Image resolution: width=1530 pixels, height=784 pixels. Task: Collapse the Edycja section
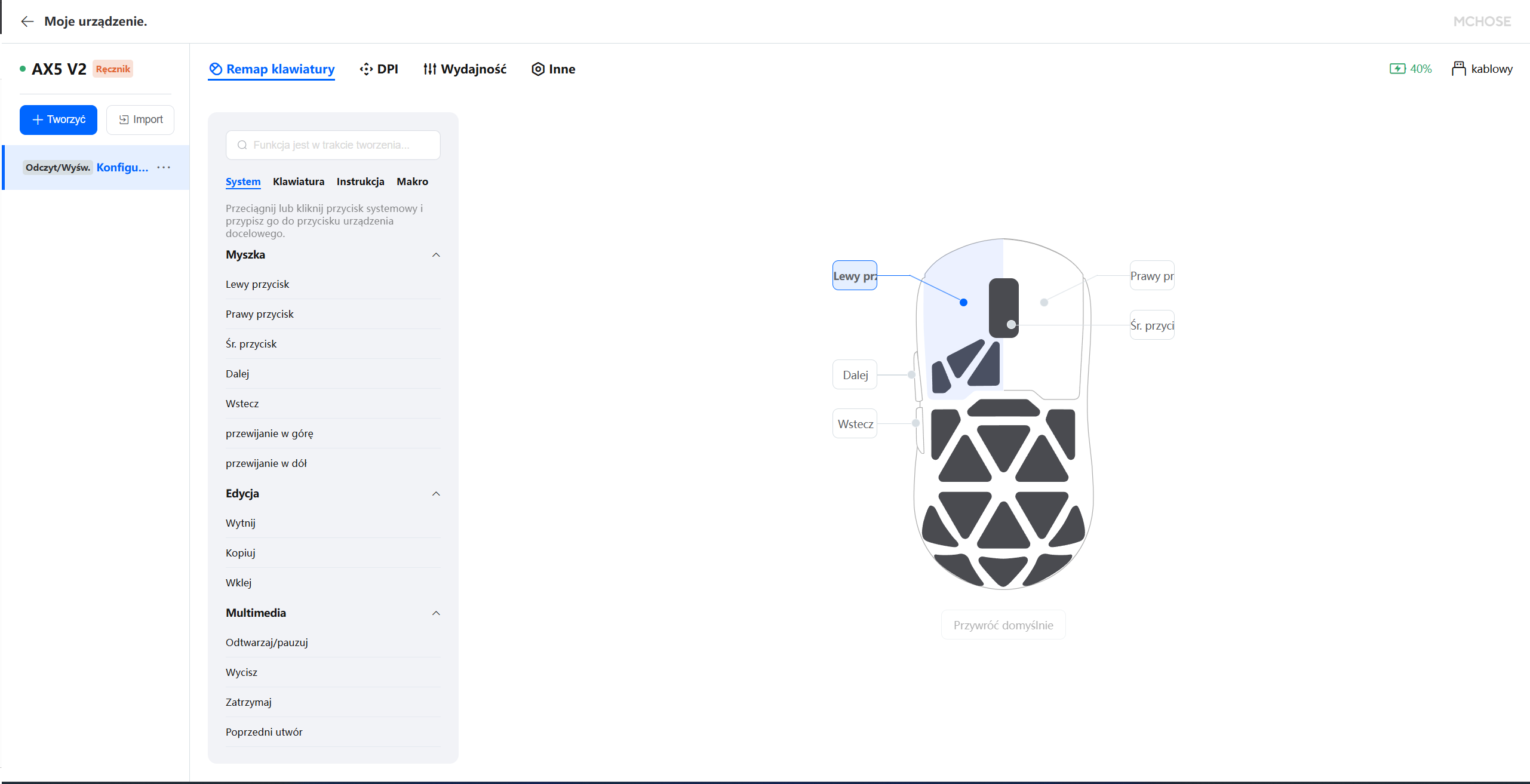point(436,494)
